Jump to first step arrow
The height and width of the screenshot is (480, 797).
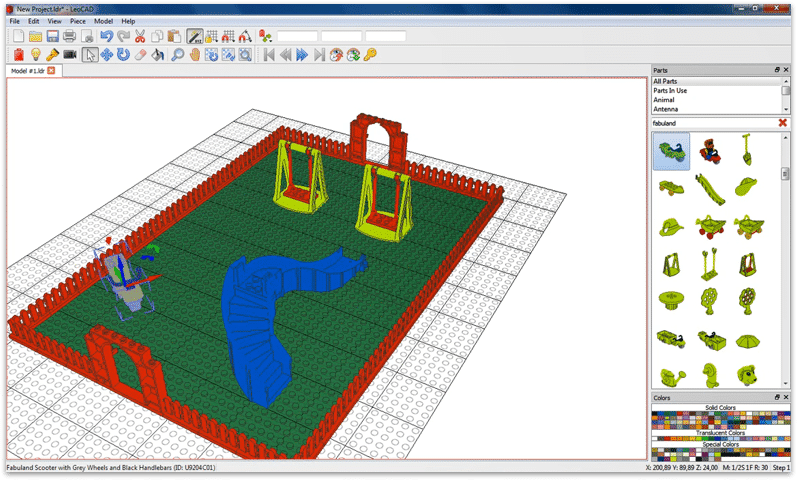[x=268, y=54]
